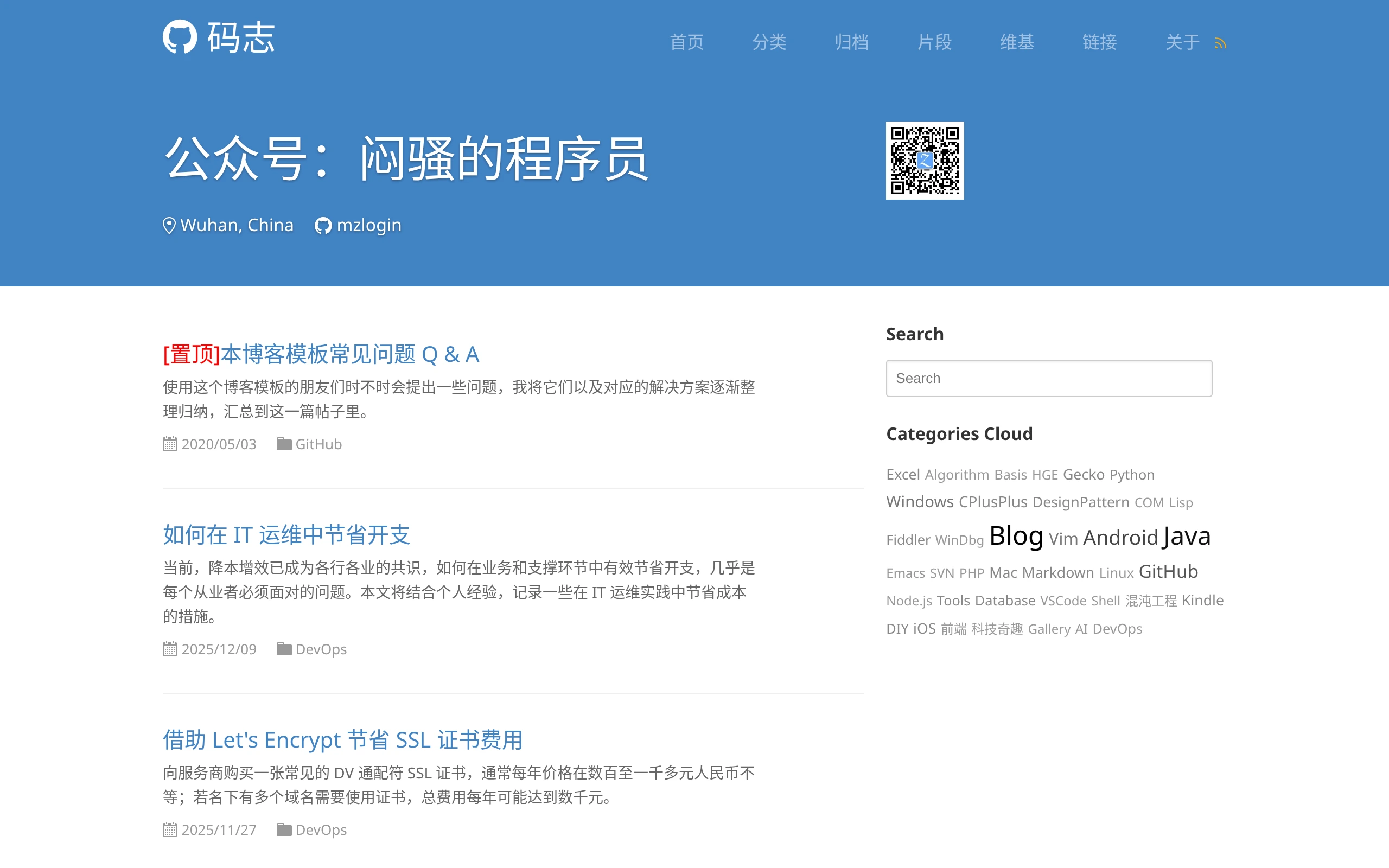This screenshot has height=868, width=1389.
Task: Open DevOps category under the 2025/11/27 post
Action: click(321, 829)
